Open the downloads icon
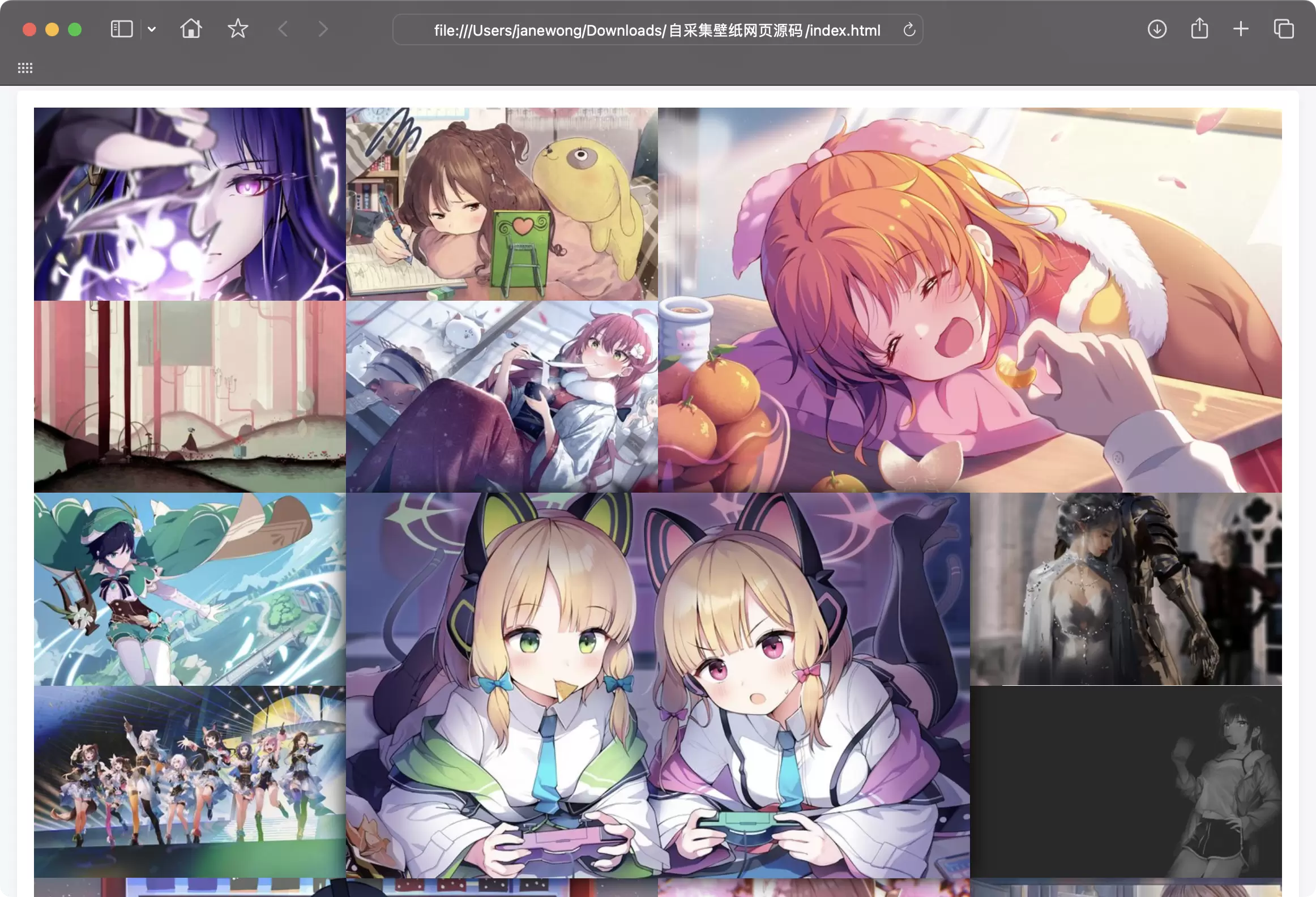 (x=1157, y=29)
